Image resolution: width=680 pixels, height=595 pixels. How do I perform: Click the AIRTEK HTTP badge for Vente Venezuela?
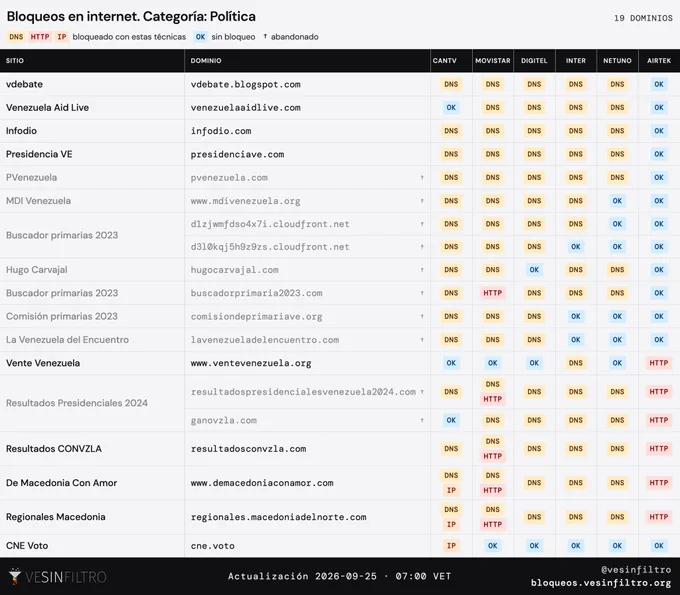659,363
